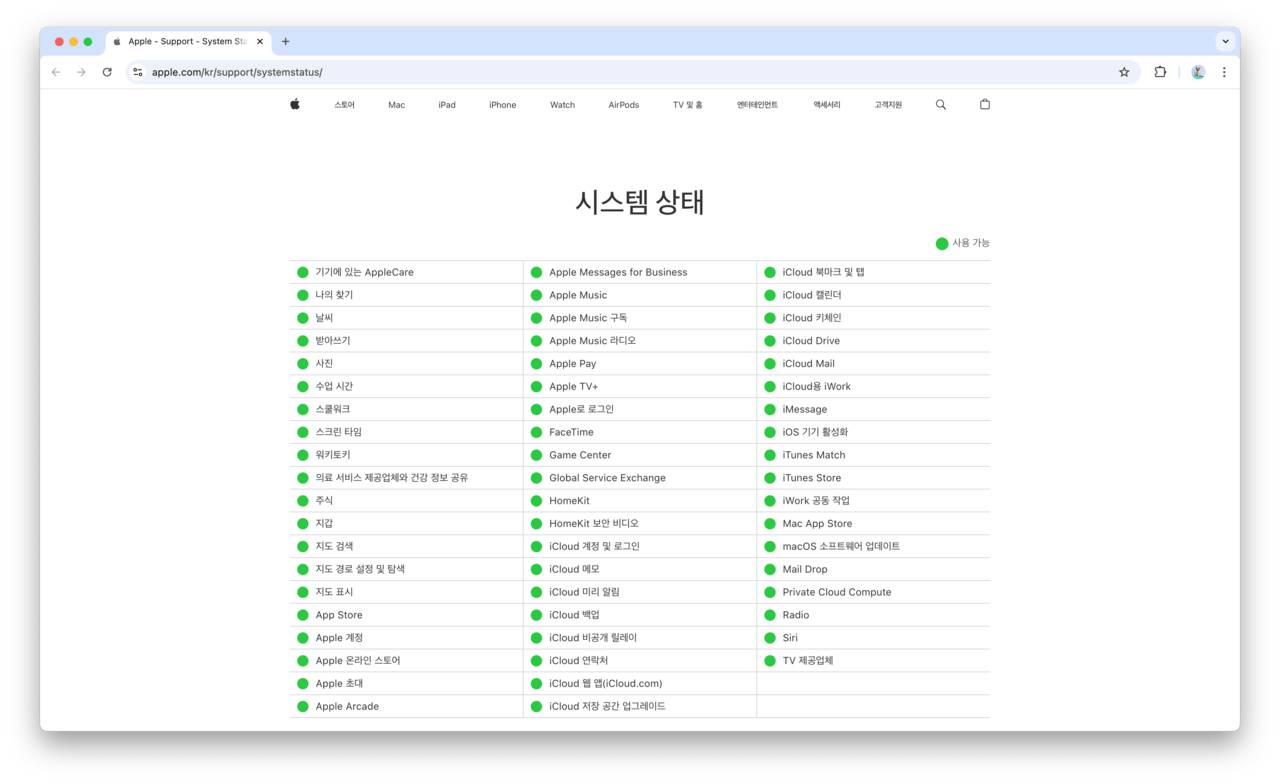Open a new tab with the plus button
This screenshot has height=784, width=1280.
(x=286, y=42)
